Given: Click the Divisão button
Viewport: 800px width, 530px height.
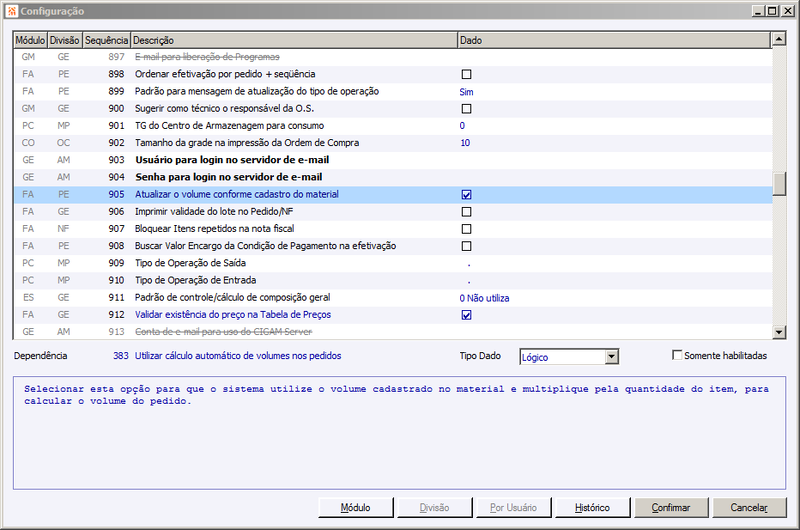Looking at the screenshot, I should [x=434, y=508].
